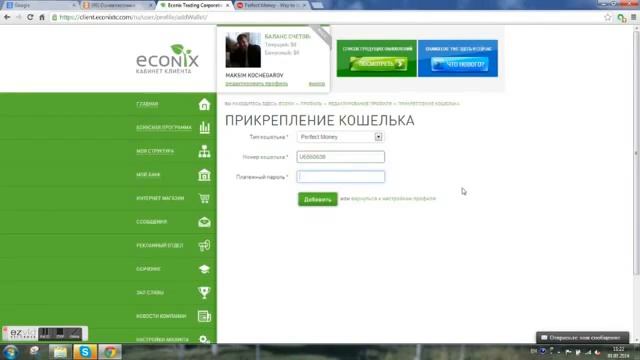Open the bar chart icon for Бонусная программа
The width and height of the screenshot is (640, 360).
tap(204, 128)
